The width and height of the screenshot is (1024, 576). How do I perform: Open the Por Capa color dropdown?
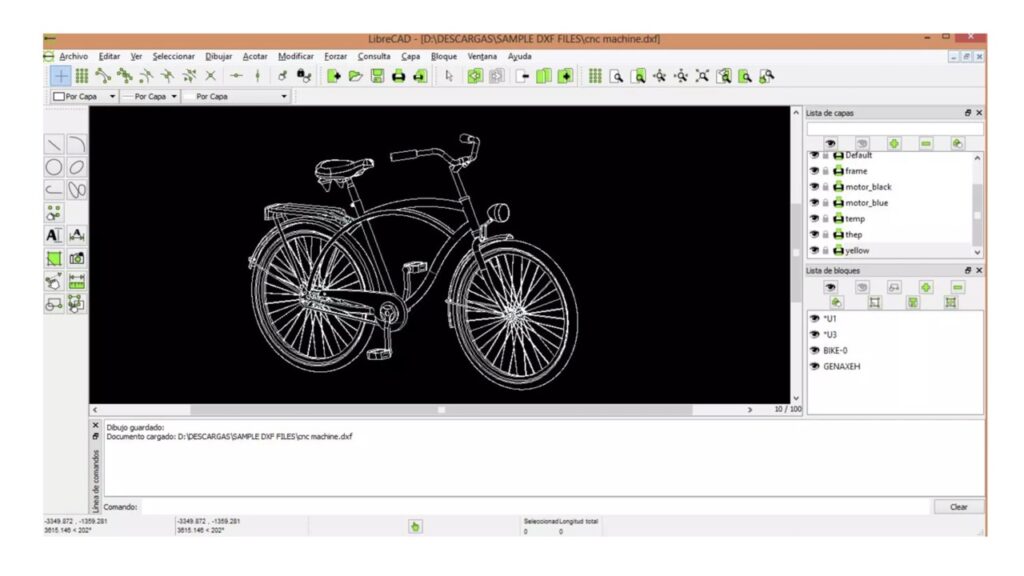pos(86,96)
